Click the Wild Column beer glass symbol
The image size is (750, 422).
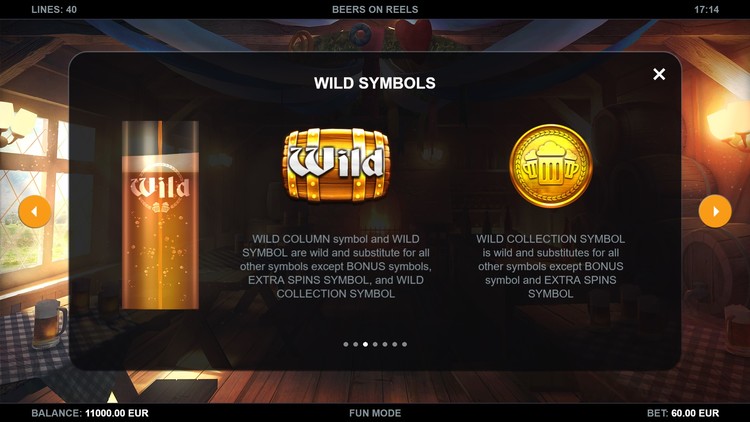160,215
